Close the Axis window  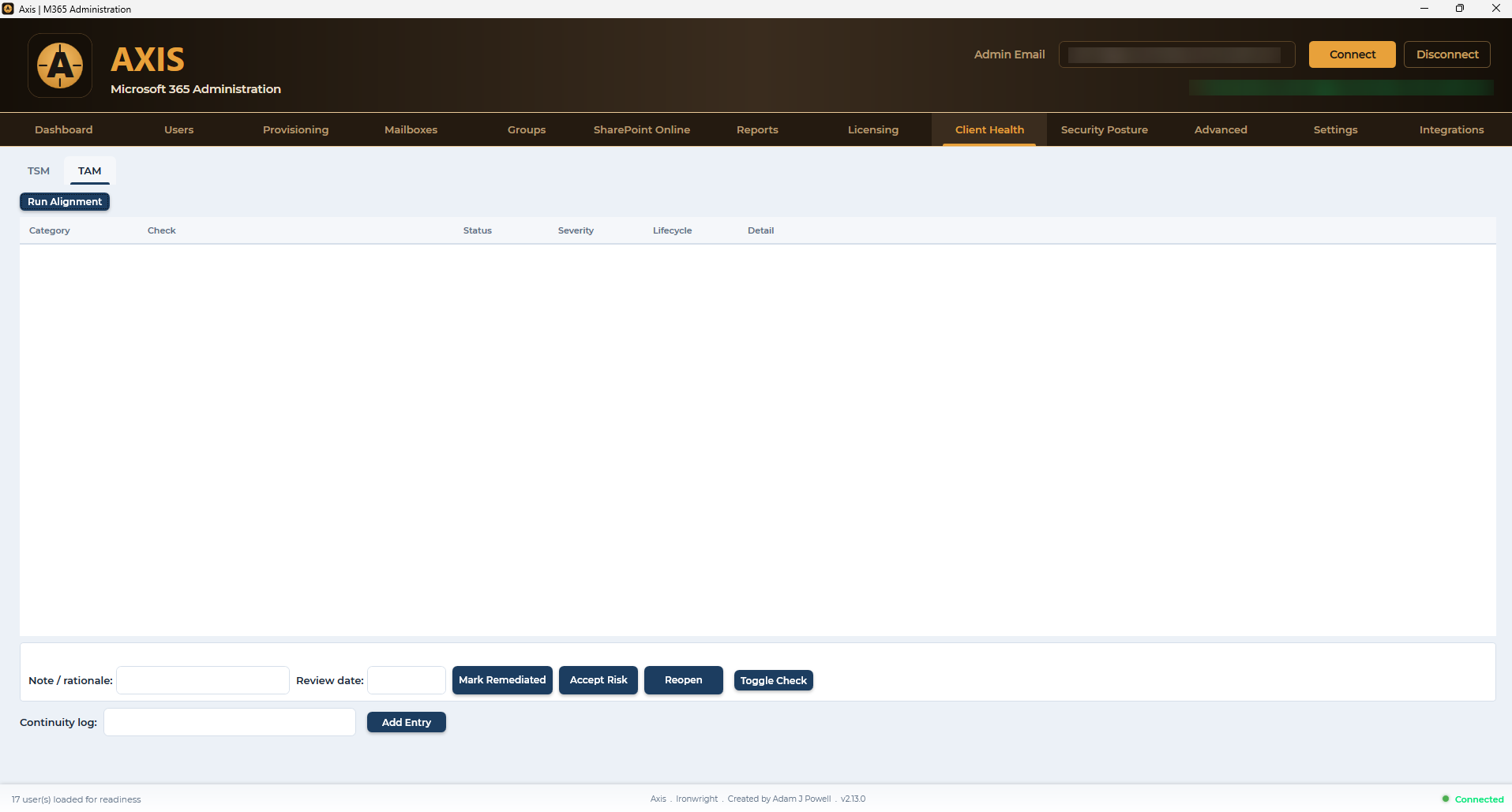point(1495,9)
